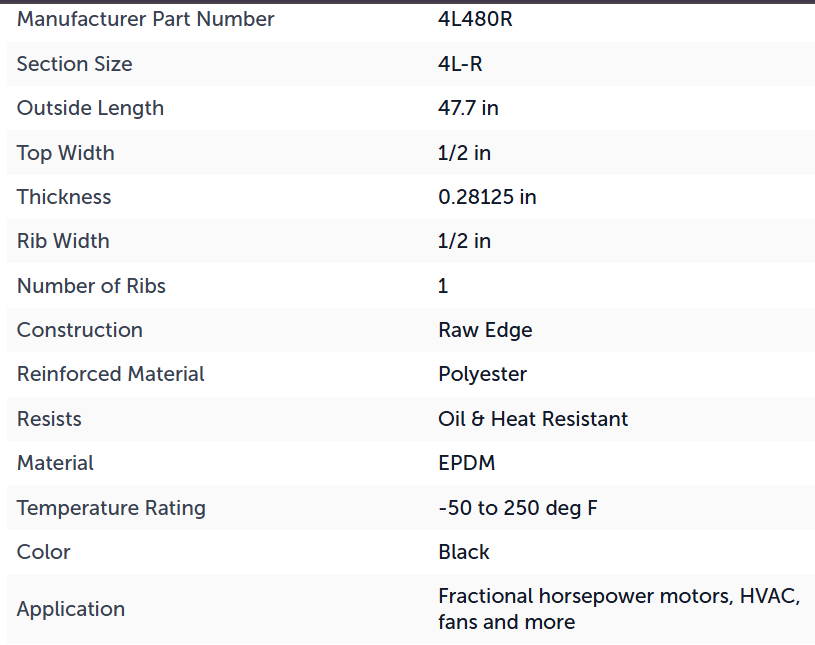
Task: Select the Polyester value
Action: coord(482,374)
